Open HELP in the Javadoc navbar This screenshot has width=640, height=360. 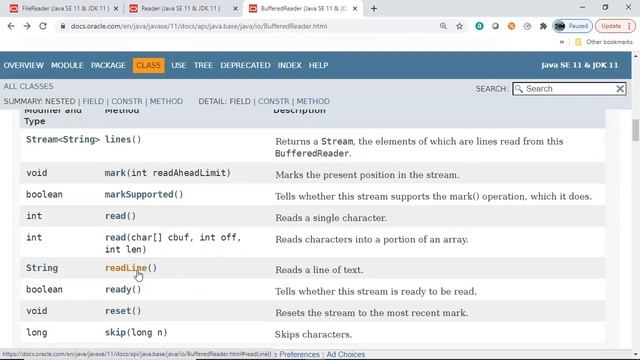[318, 65]
